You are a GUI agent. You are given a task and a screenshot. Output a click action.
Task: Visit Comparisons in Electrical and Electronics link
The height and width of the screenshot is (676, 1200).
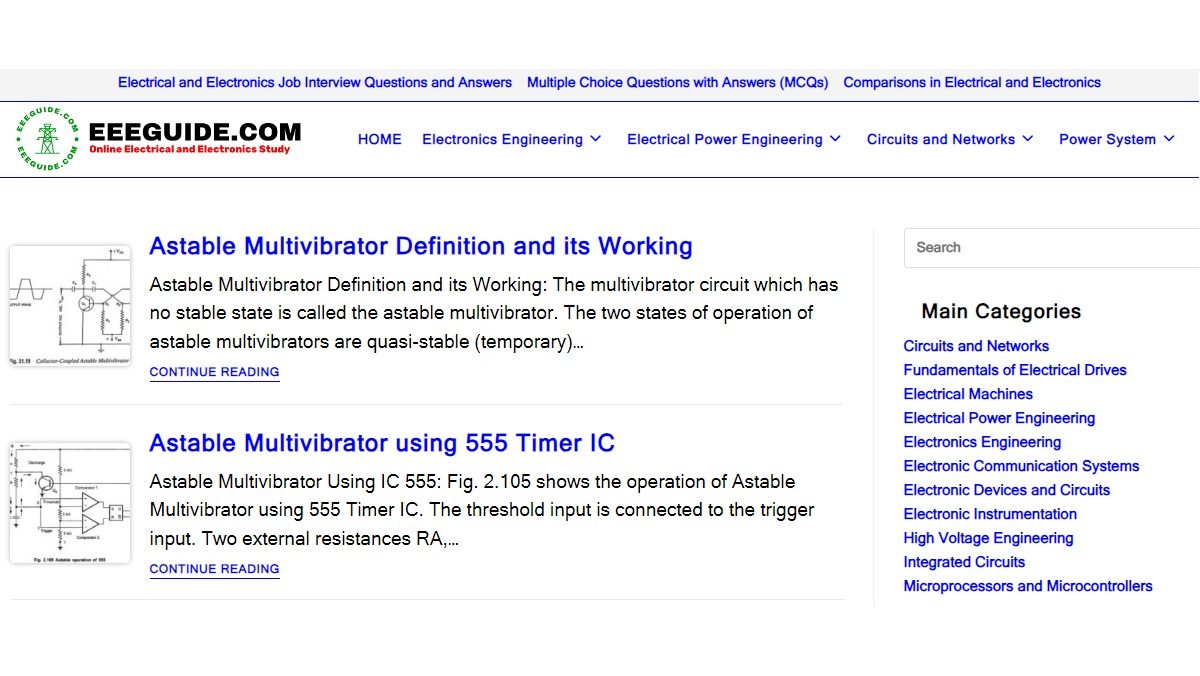[x=971, y=83]
